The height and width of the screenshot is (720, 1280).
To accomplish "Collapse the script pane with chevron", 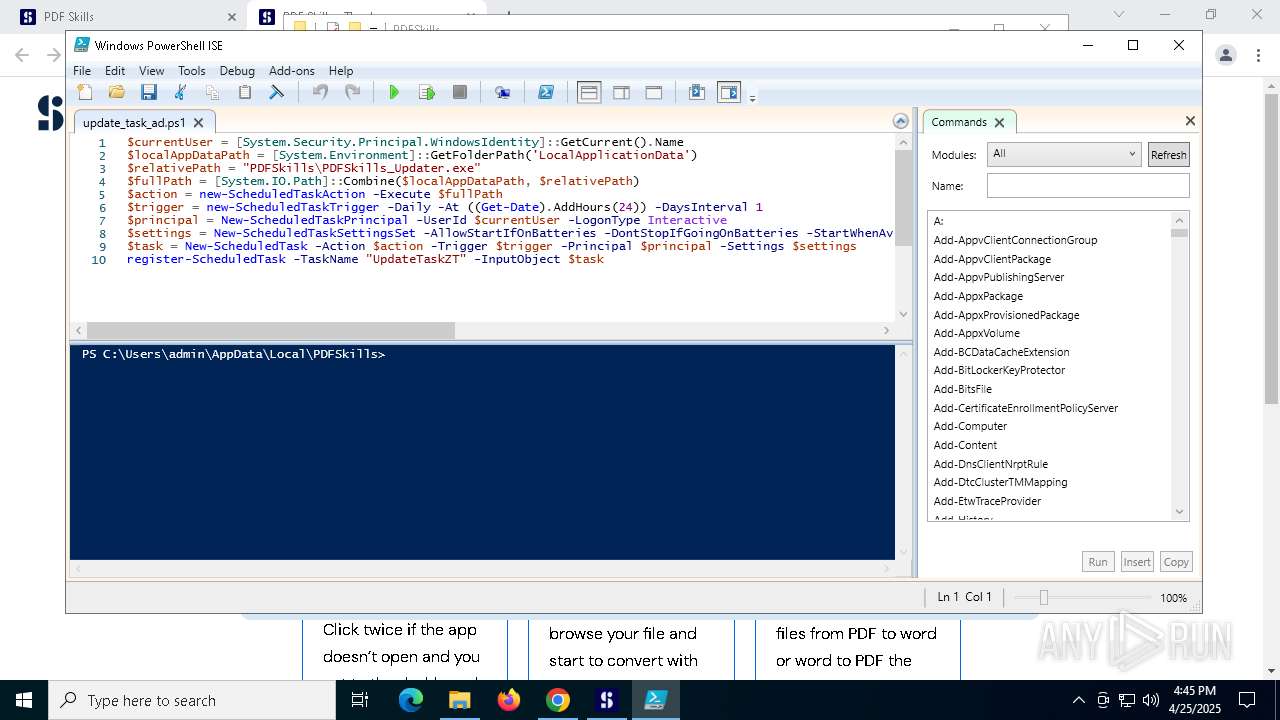I will point(901,121).
